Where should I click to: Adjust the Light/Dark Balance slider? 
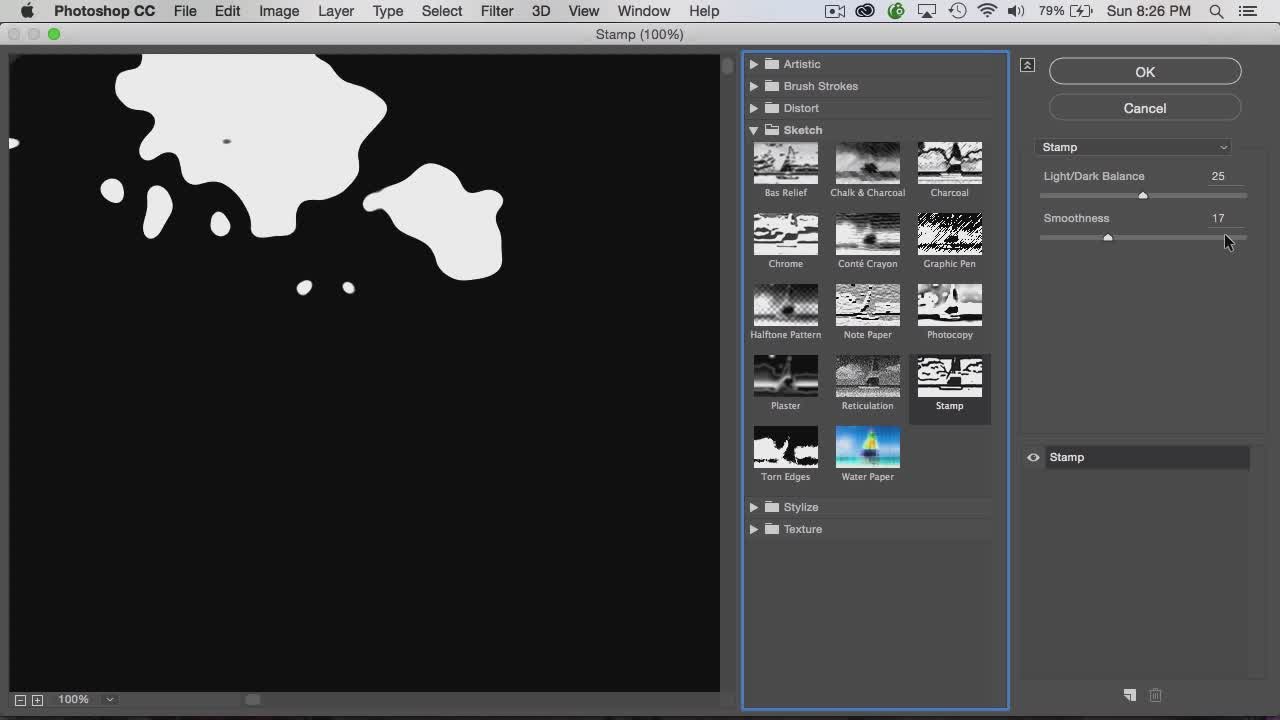1143,196
